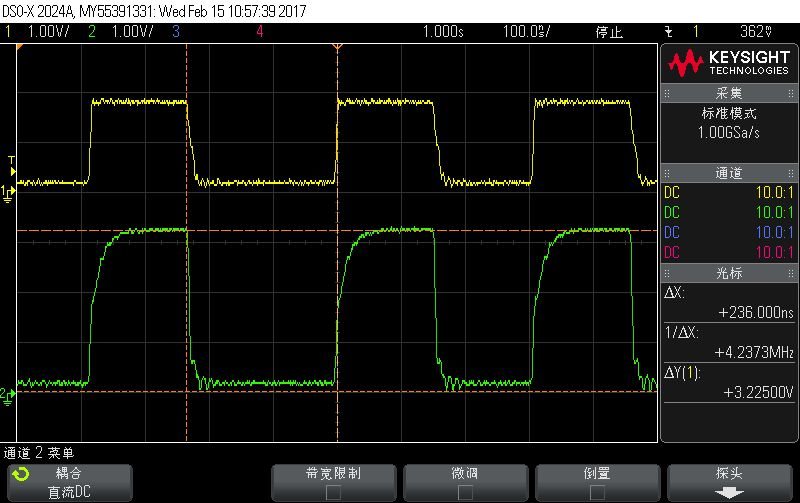Click the 1/ΔX +4.2373MHz value
This screenshot has width=800, height=503.
754,352
